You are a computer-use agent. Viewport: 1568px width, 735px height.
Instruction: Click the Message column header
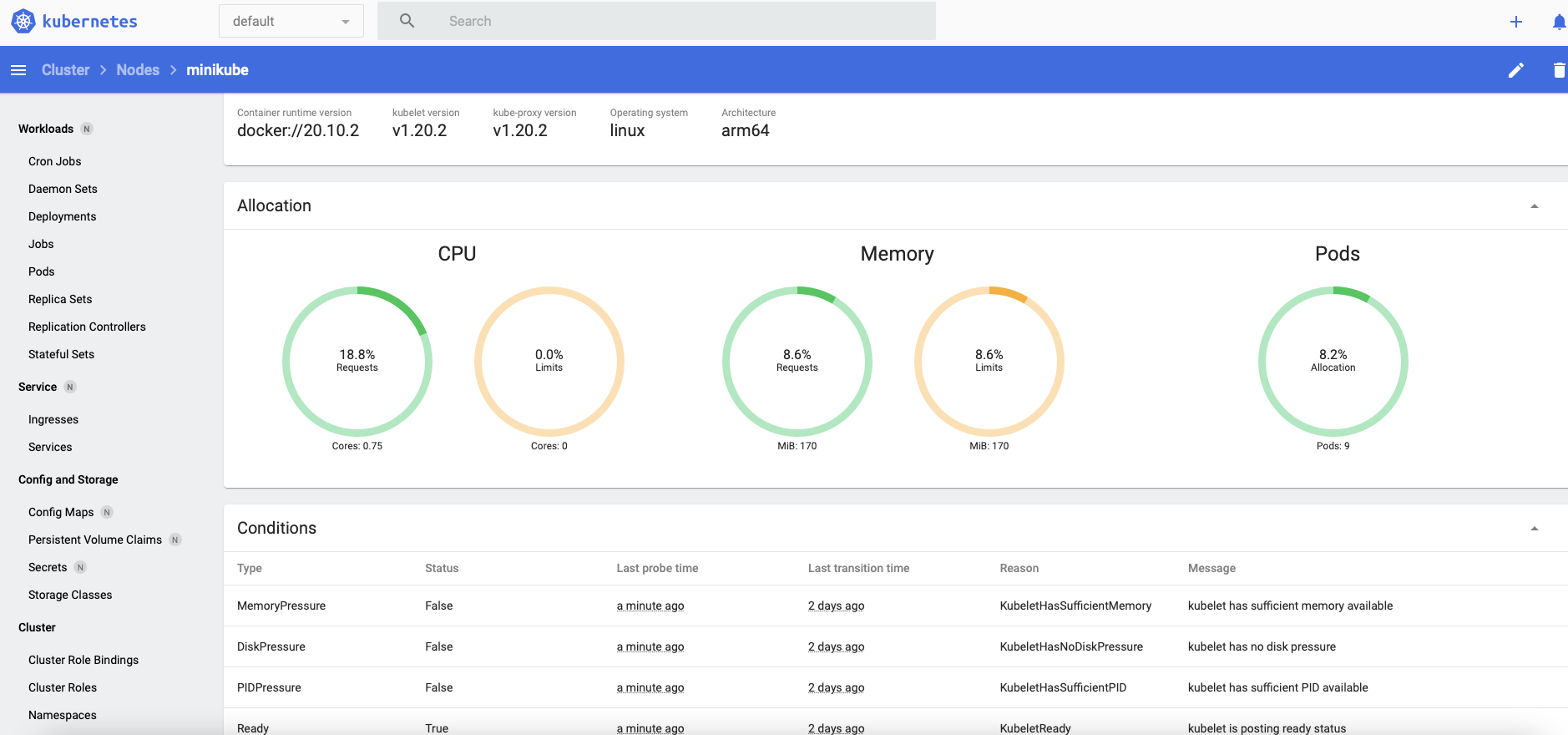pos(1211,568)
